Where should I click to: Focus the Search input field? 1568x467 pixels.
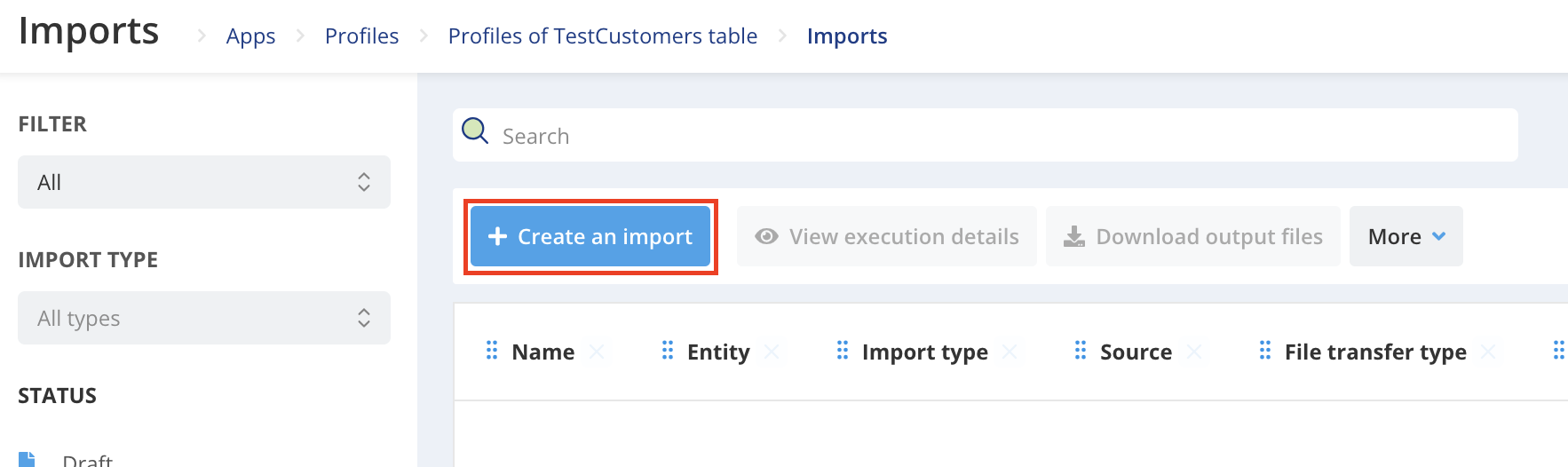986,135
